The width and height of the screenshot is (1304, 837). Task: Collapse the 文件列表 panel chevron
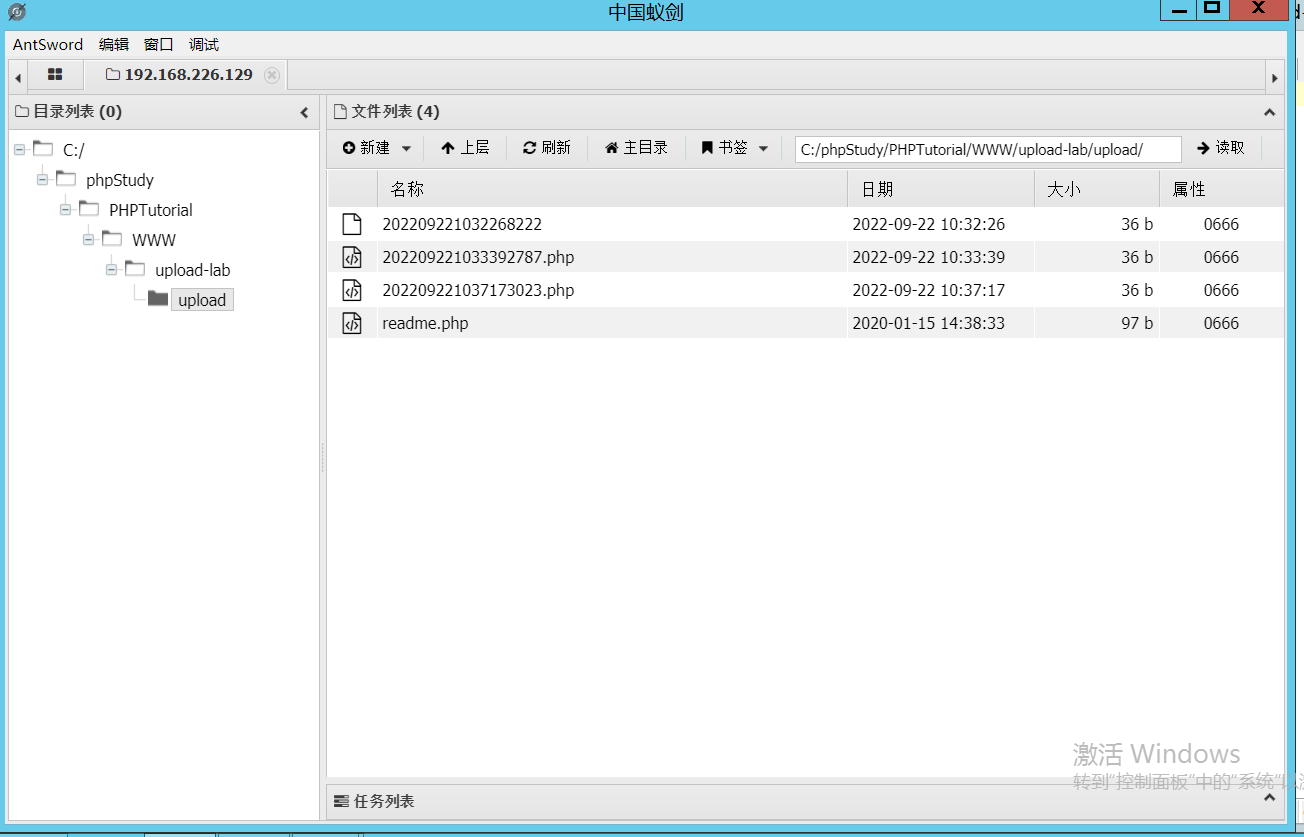pos(1270,112)
